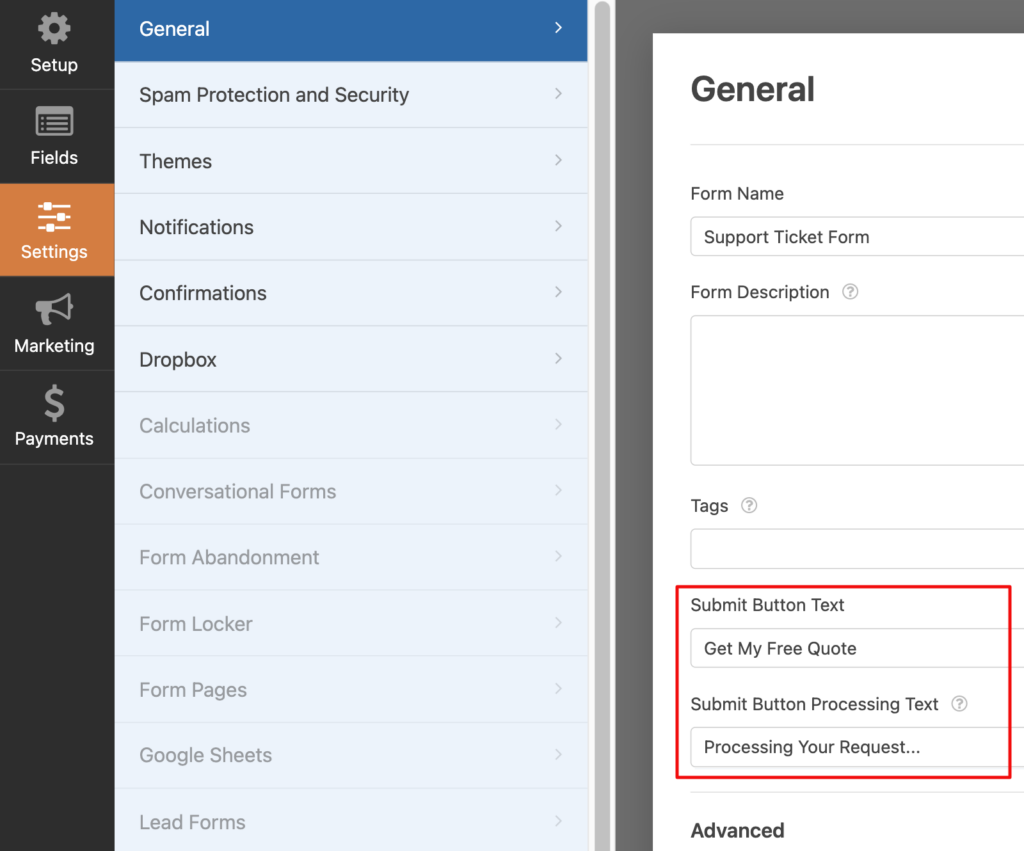This screenshot has width=1024, height=851.
Task: Click the chevron on the Notifications row
Action: [558, 226]
